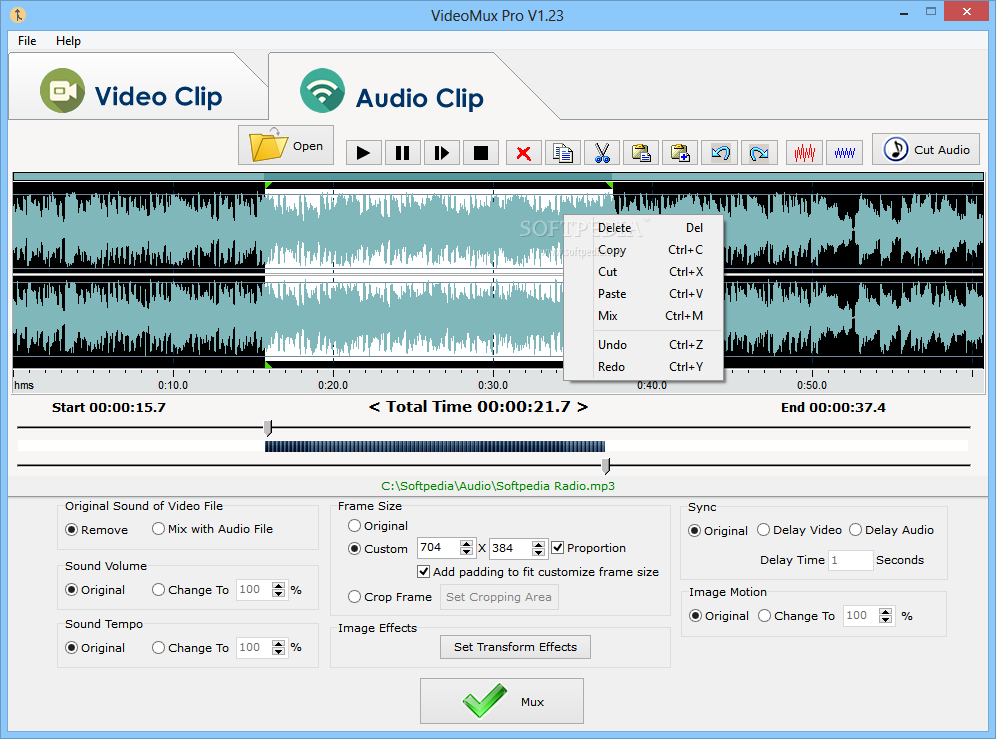The height and width of the screenshot is (739, 996).
Task: Click the Mux button
Action: 502,701
